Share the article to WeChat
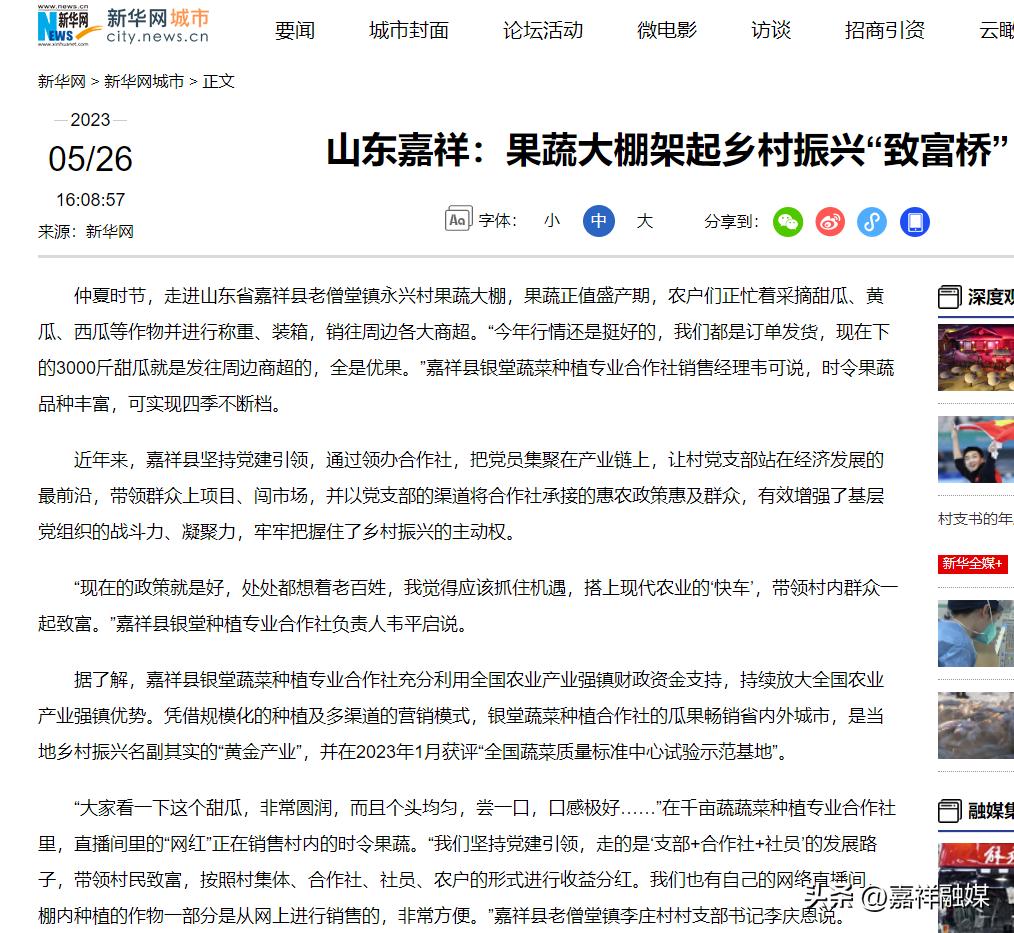This screenshot has width=1014, height=933. coord(788,221)
